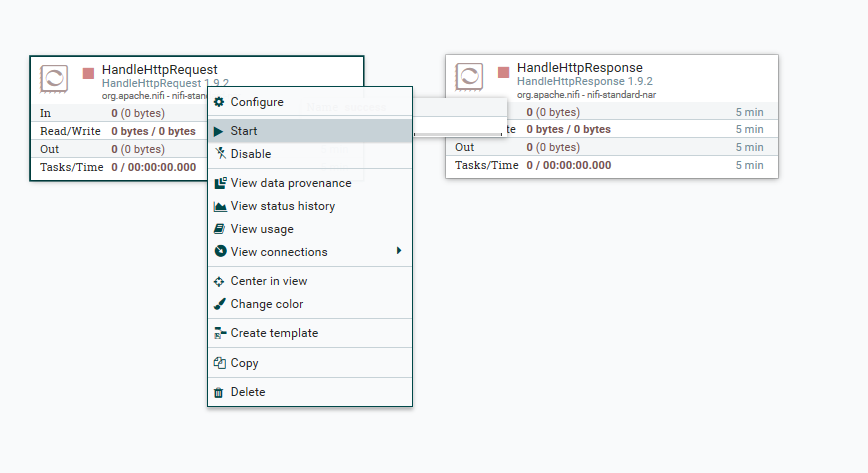Click the HandleHttpRequest processor title
Image resolution: width=868 pixels, height=473 pixels.
click(159, 70)
